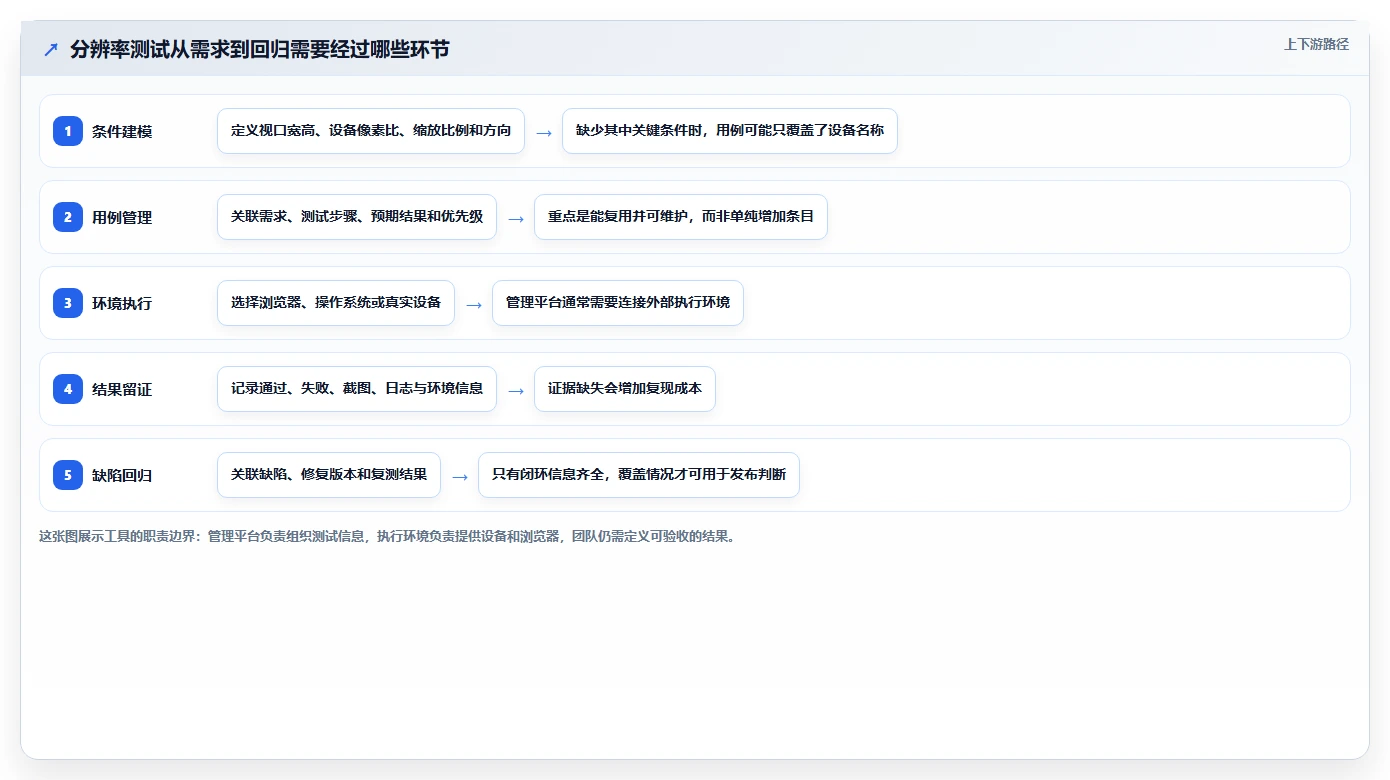Click the box 定义视口宽高、设备像素比、缩放比例和方向
1390x780 pixels.
click(x=371, y=131)
